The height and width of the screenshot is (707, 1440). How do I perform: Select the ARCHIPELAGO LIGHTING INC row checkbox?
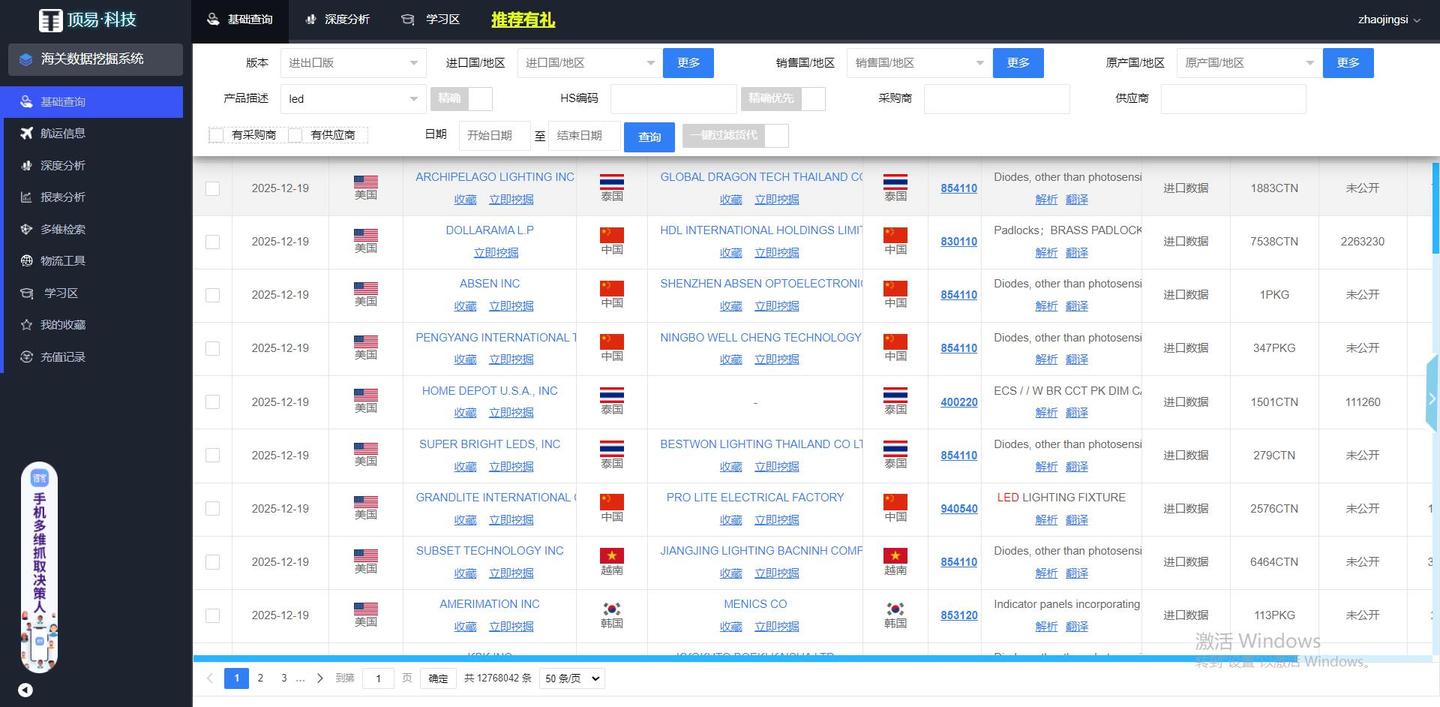coord(212,188)
